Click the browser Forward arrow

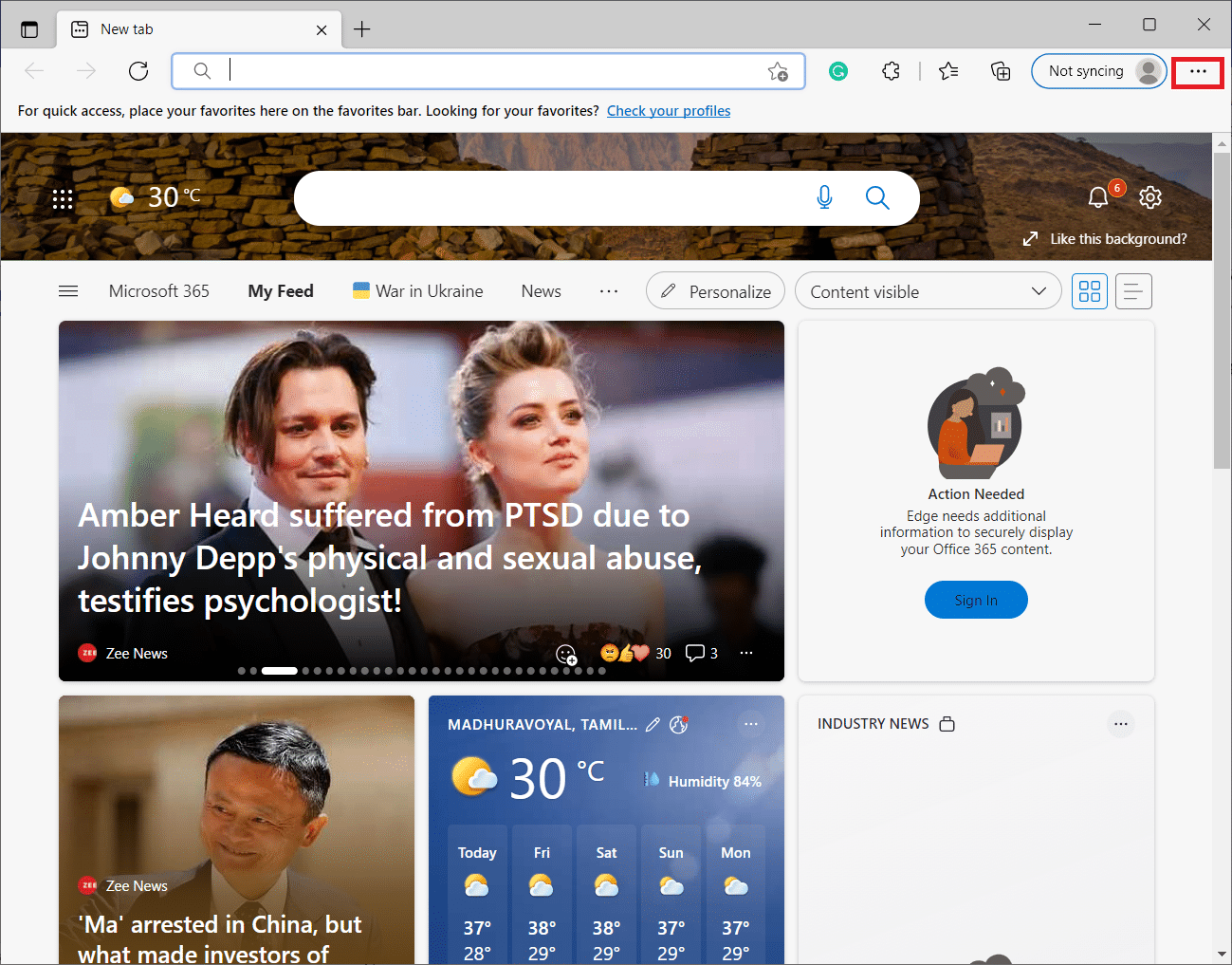pyautogui.click(x=86, y=71)
